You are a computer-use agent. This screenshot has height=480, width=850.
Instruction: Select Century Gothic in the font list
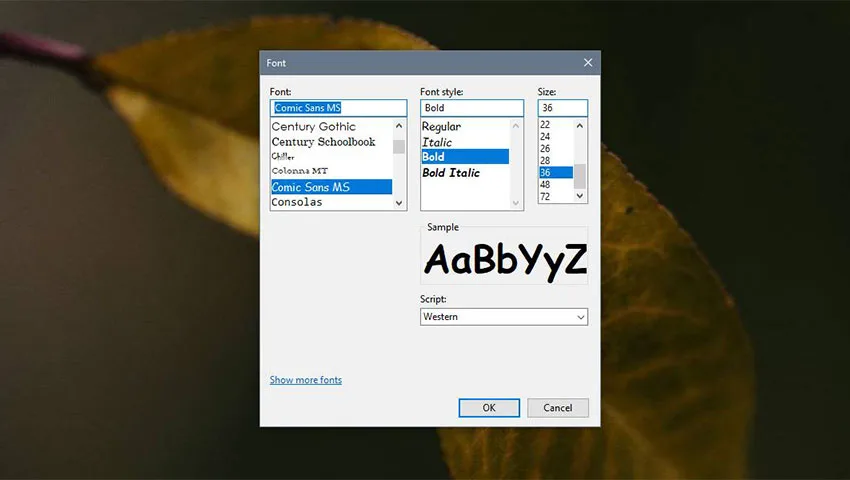click(331, 126)
